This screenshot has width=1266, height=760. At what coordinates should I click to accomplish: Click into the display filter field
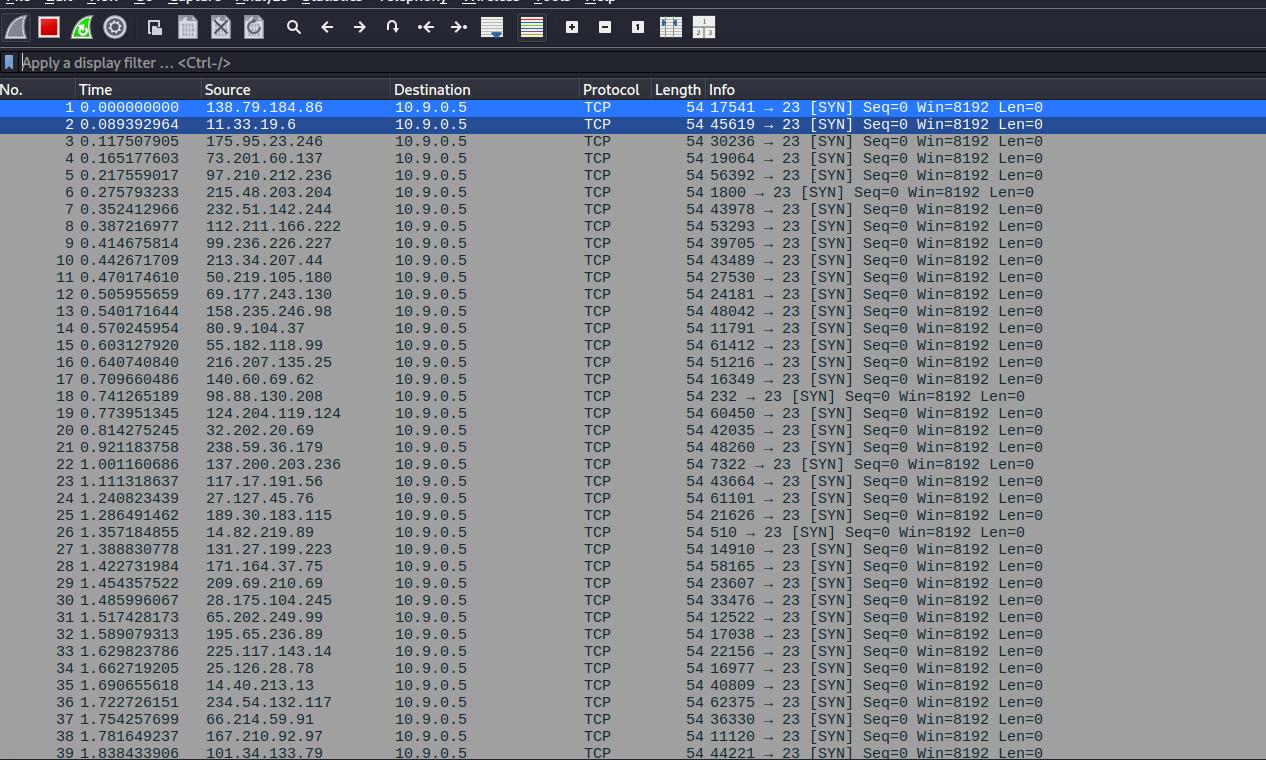[x=600, y=62]
